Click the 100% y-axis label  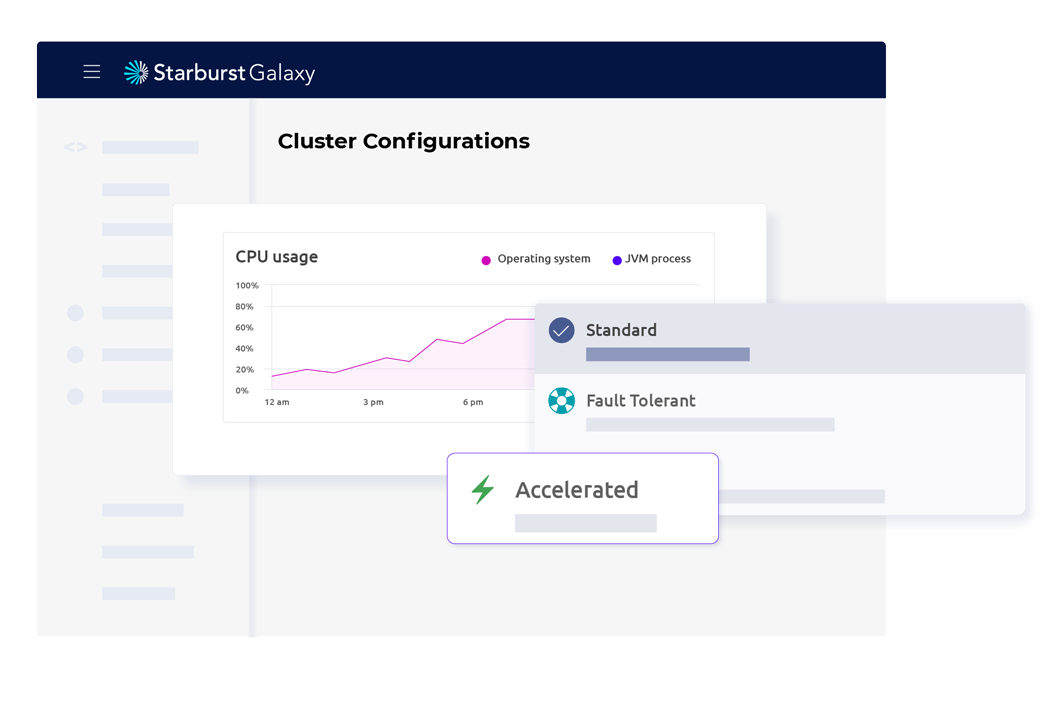(x=246, y=285)
